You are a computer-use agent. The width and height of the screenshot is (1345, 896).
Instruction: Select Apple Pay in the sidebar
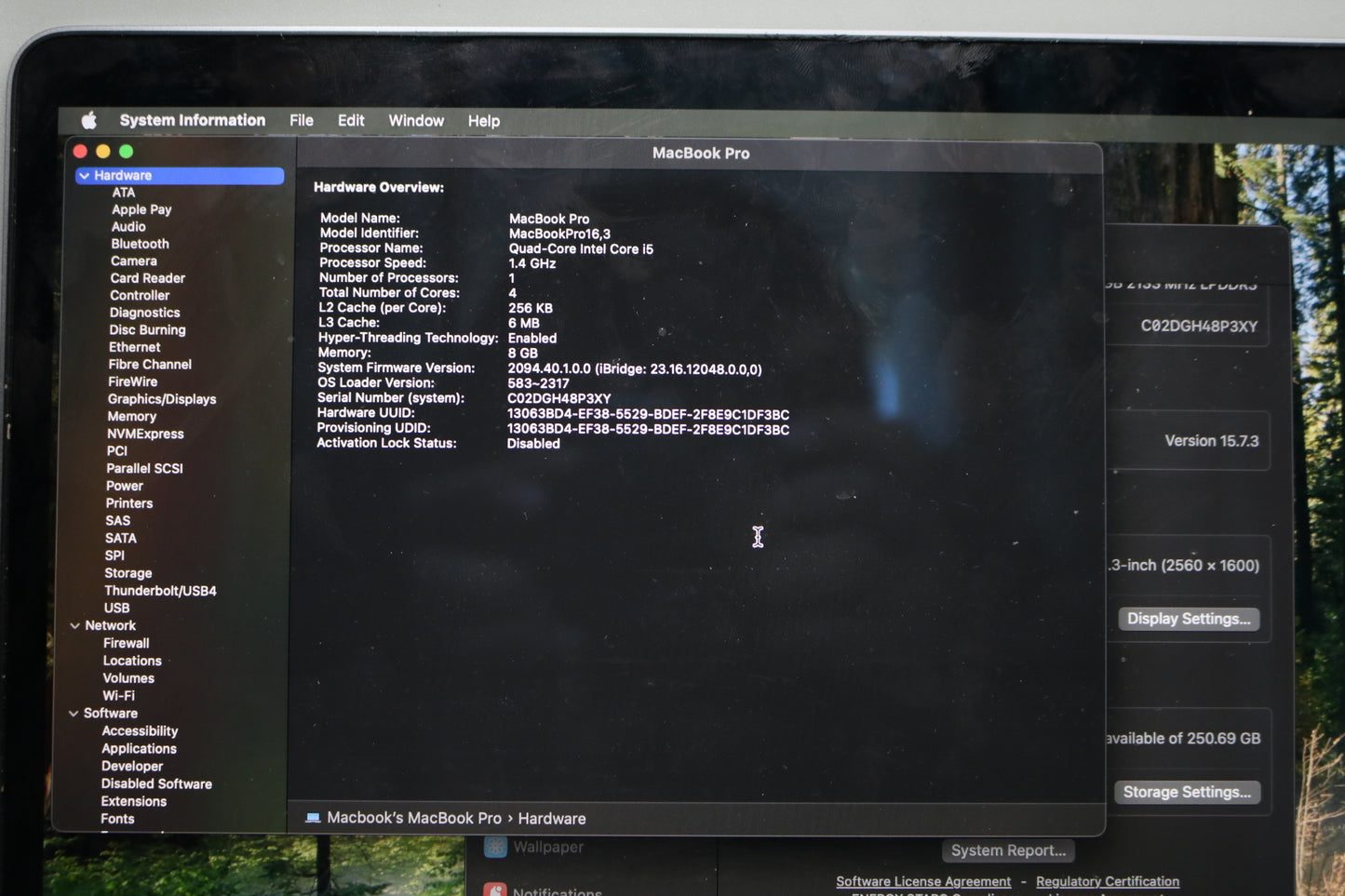(x=141, y=209)
